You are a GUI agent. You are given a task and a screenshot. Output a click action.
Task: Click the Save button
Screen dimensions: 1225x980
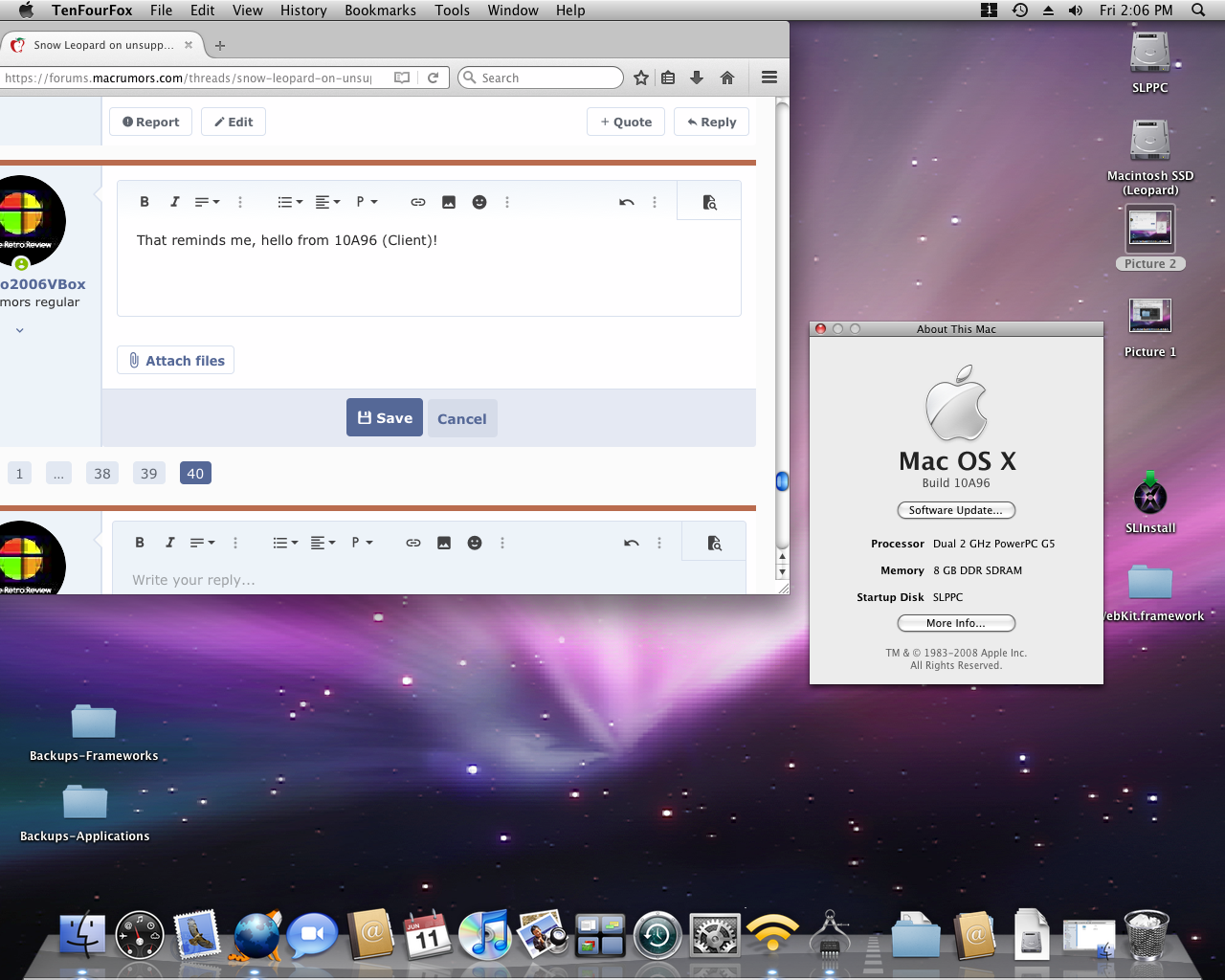(x=385, y=418)
